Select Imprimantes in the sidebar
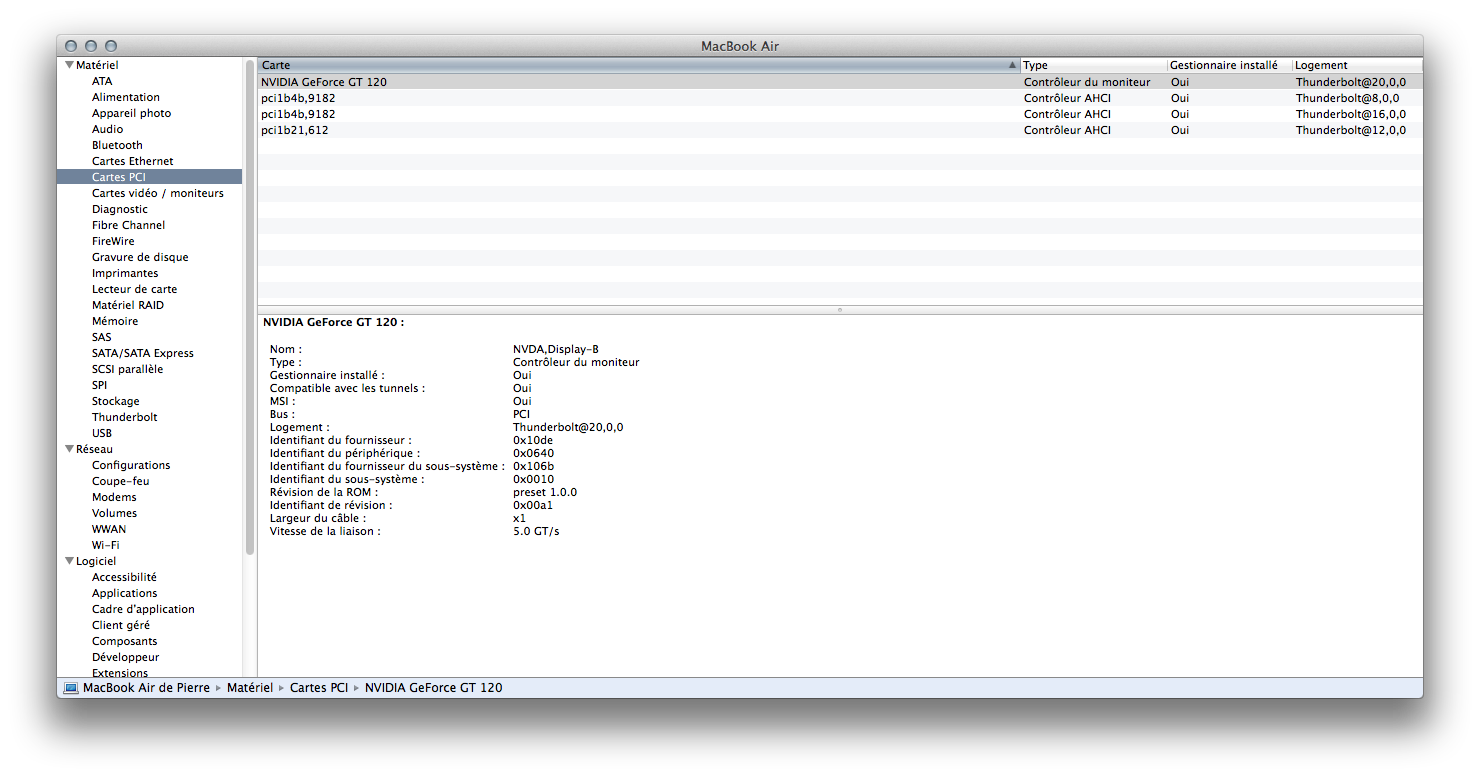Image resolution: width=1480 pixels, height=777 pixels. [125, 273]
